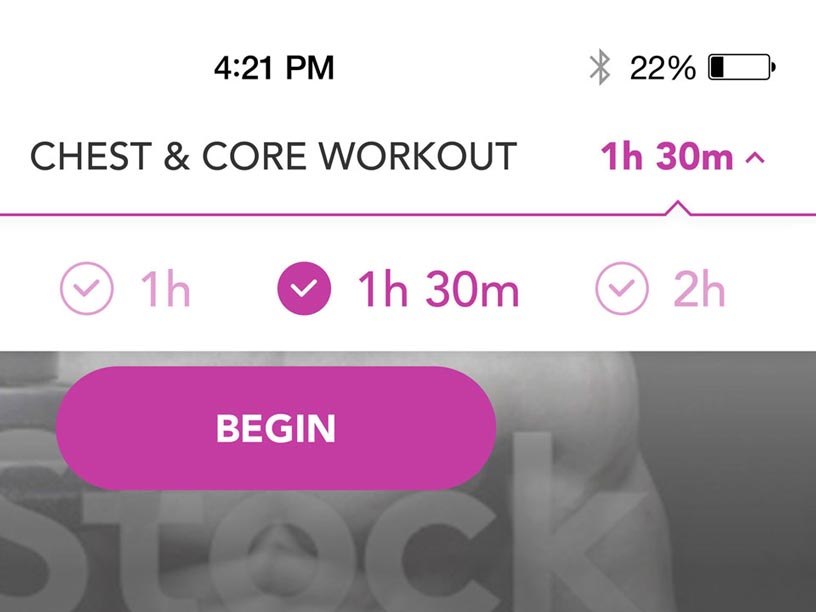Tap the CHEST & CORE WORKOUT title
Viewport: 816px width, 612px height.
271,156
